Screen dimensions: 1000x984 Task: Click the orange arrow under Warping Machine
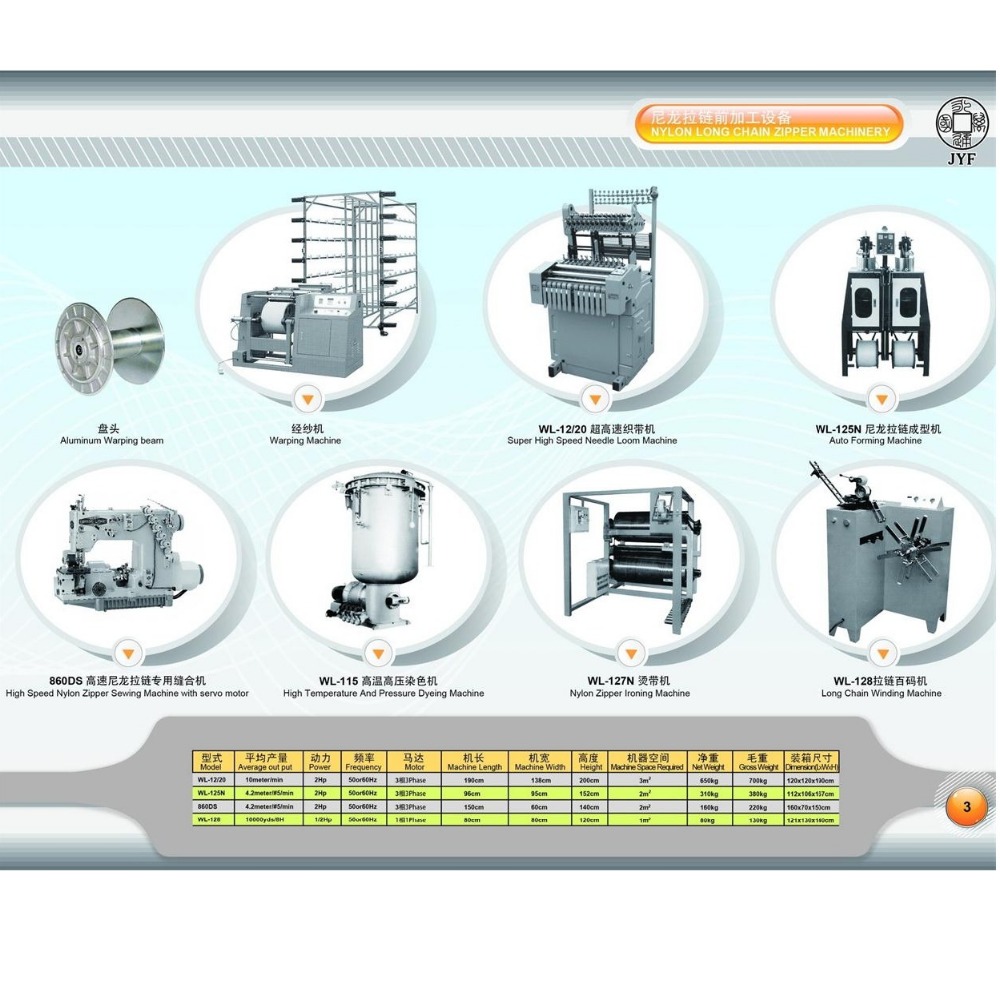point(308,400)
